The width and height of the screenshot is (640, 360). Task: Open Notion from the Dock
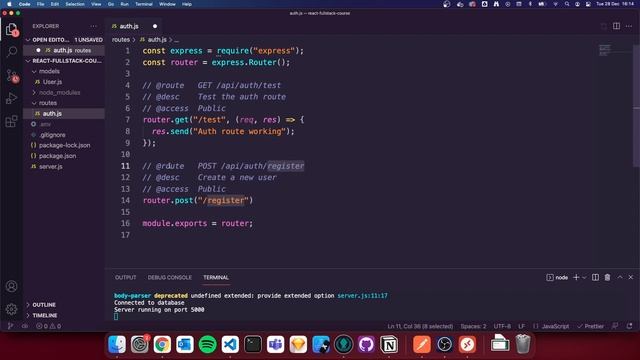(x=389, y=344)
